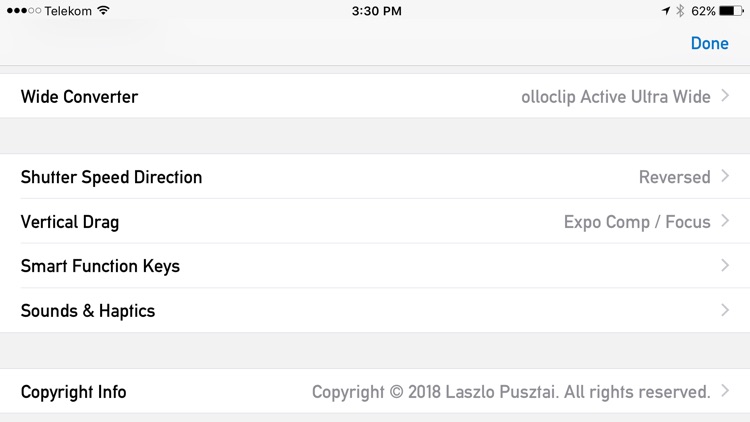Tap the Copyright Info chevron icon

tap(725, 390)
